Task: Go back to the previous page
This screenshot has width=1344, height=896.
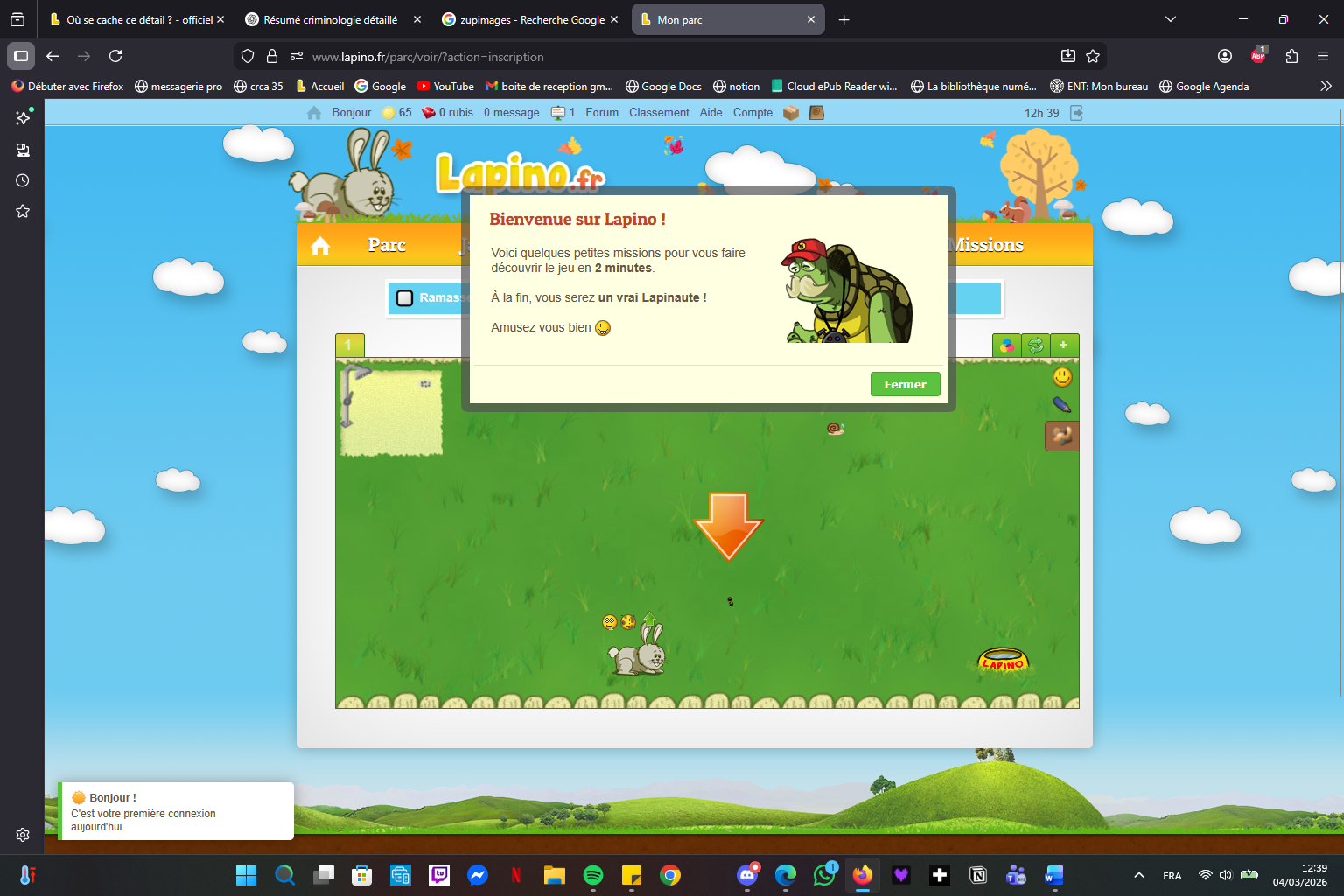Action: 52,56
